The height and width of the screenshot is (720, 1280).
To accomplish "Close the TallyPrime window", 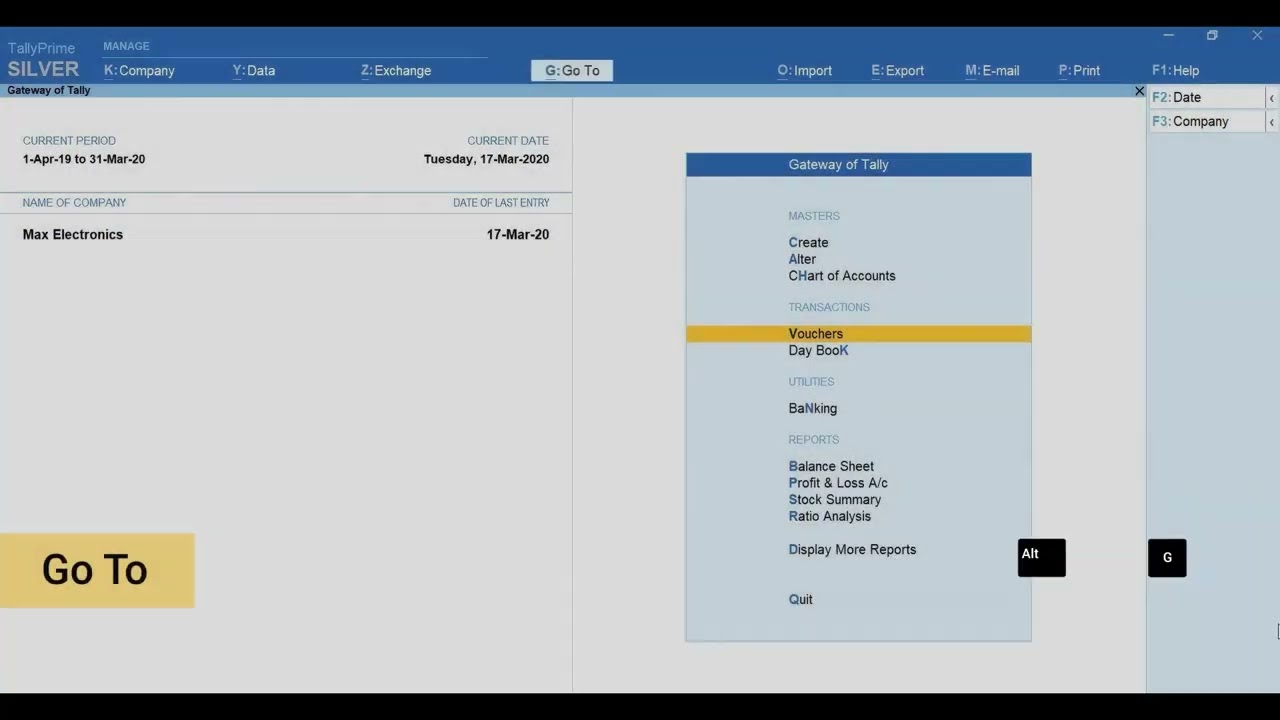I will [x=1257, y=35].
